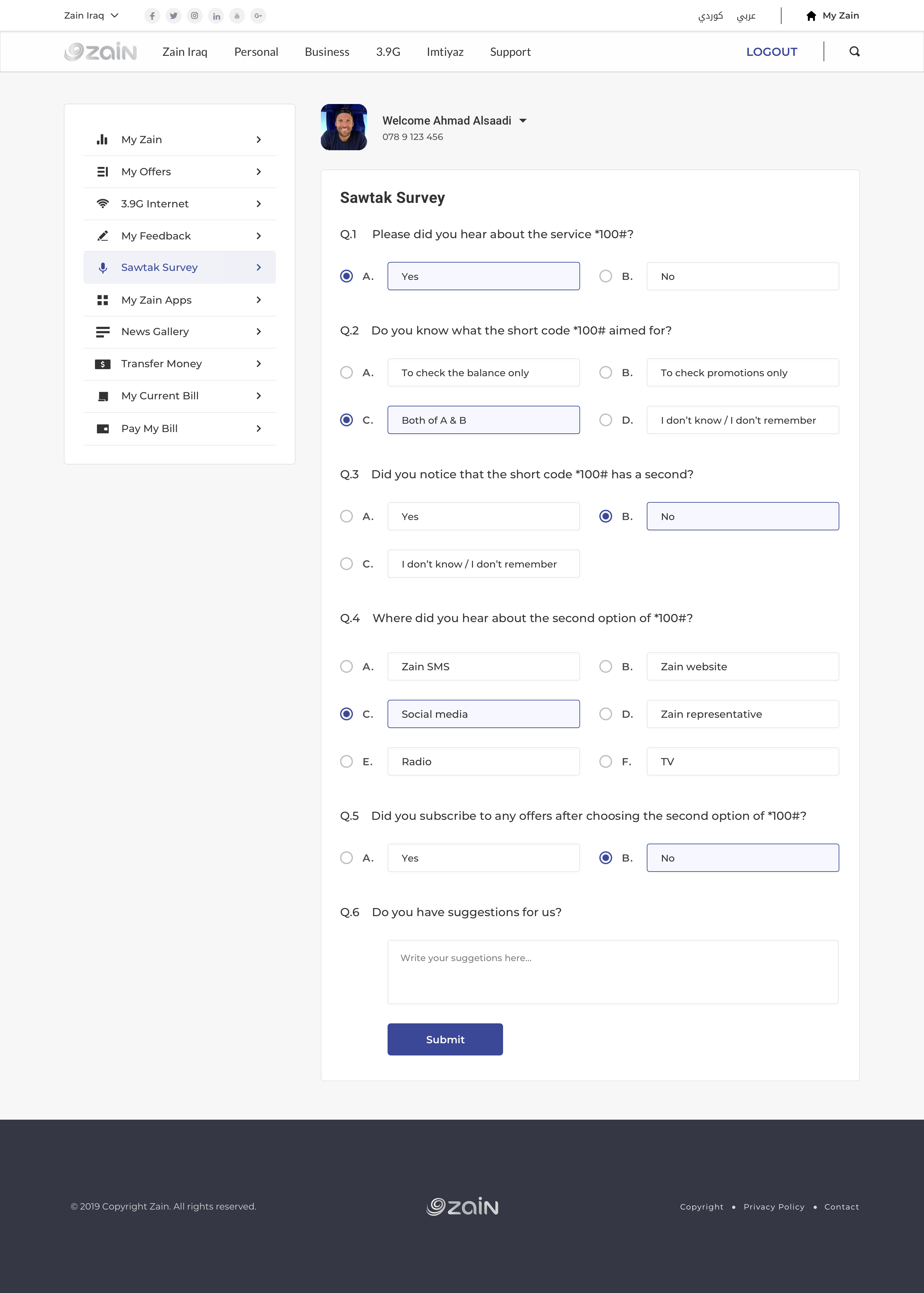924x1293 pixels.
Task: Select radio Yes for Q.5
Action: coord(346,858)
